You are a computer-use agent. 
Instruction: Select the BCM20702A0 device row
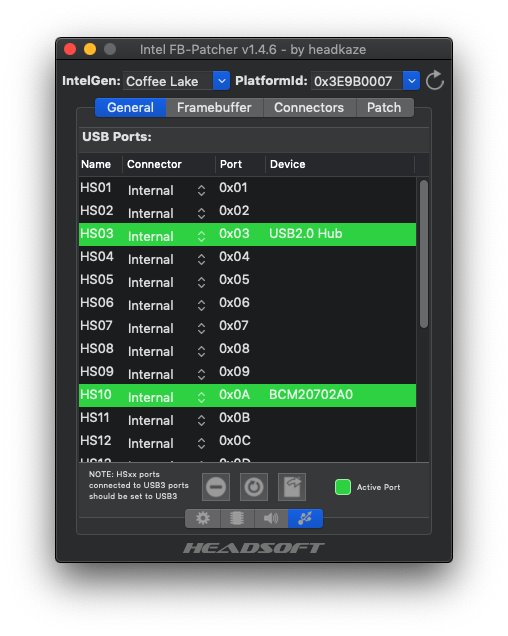point(248,395)
